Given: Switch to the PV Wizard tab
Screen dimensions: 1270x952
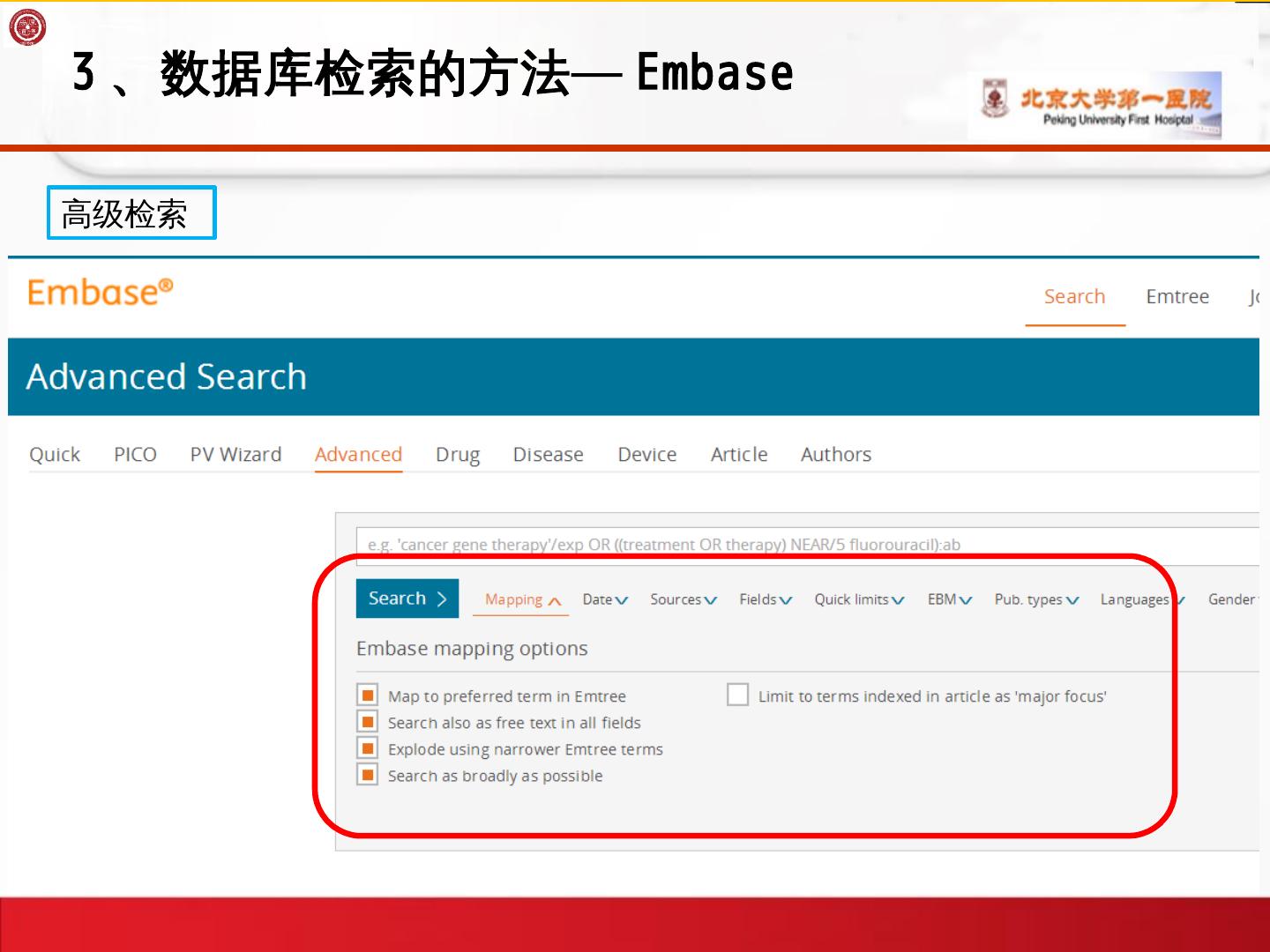Looking at the screenshot, I should (235, 454).
